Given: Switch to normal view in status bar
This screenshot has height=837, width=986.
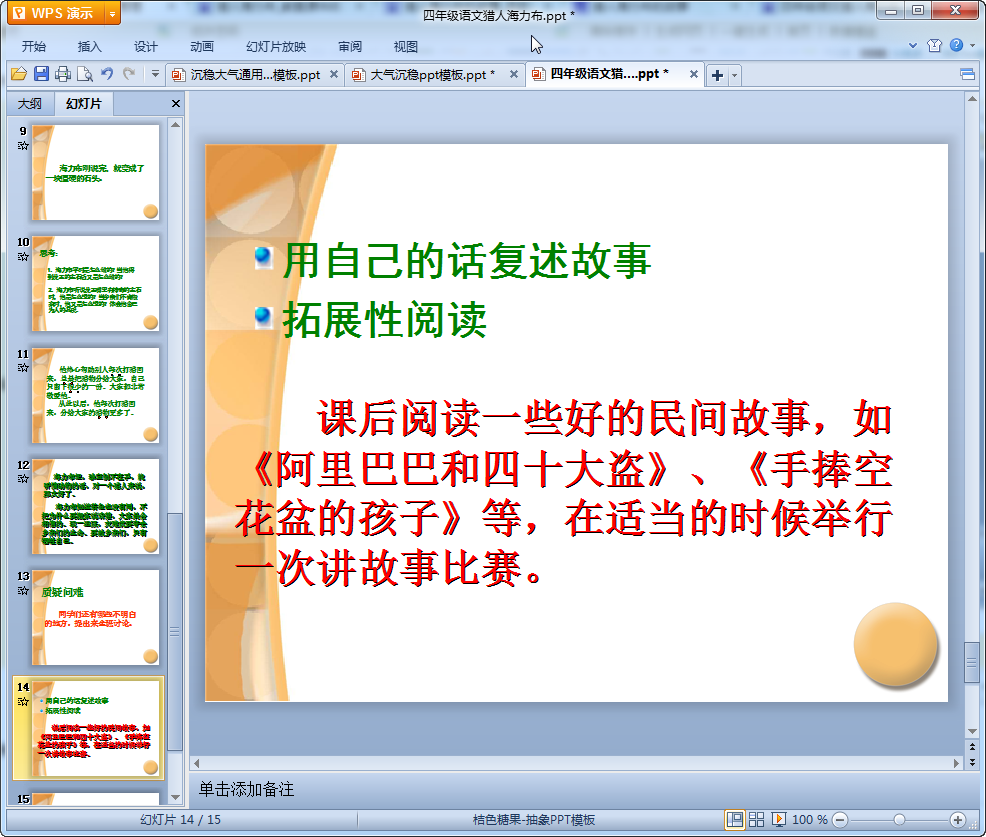Looking at the screenshot, I should click(734, 819).
